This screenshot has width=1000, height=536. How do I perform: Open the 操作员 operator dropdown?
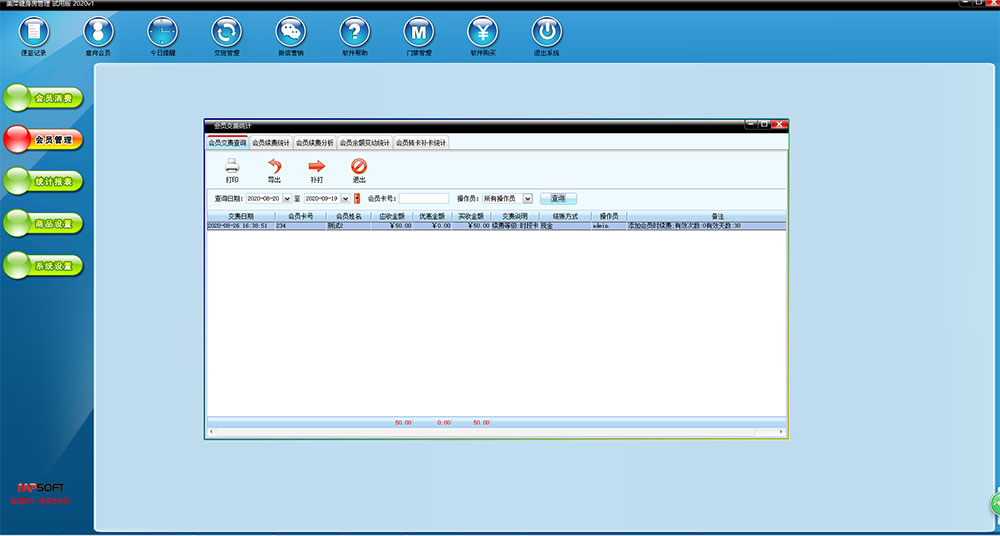528,199
